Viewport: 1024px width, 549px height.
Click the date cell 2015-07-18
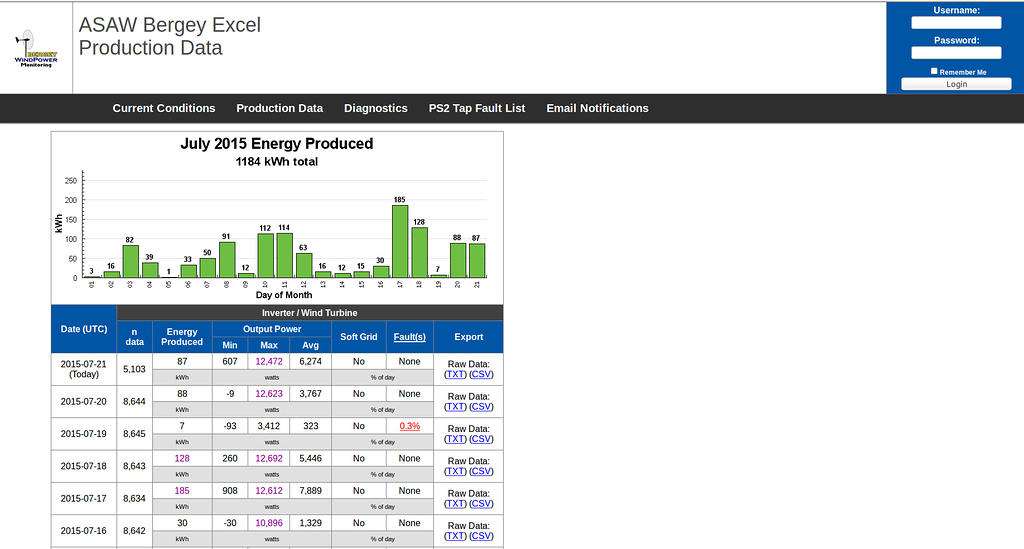coord(84,466)
